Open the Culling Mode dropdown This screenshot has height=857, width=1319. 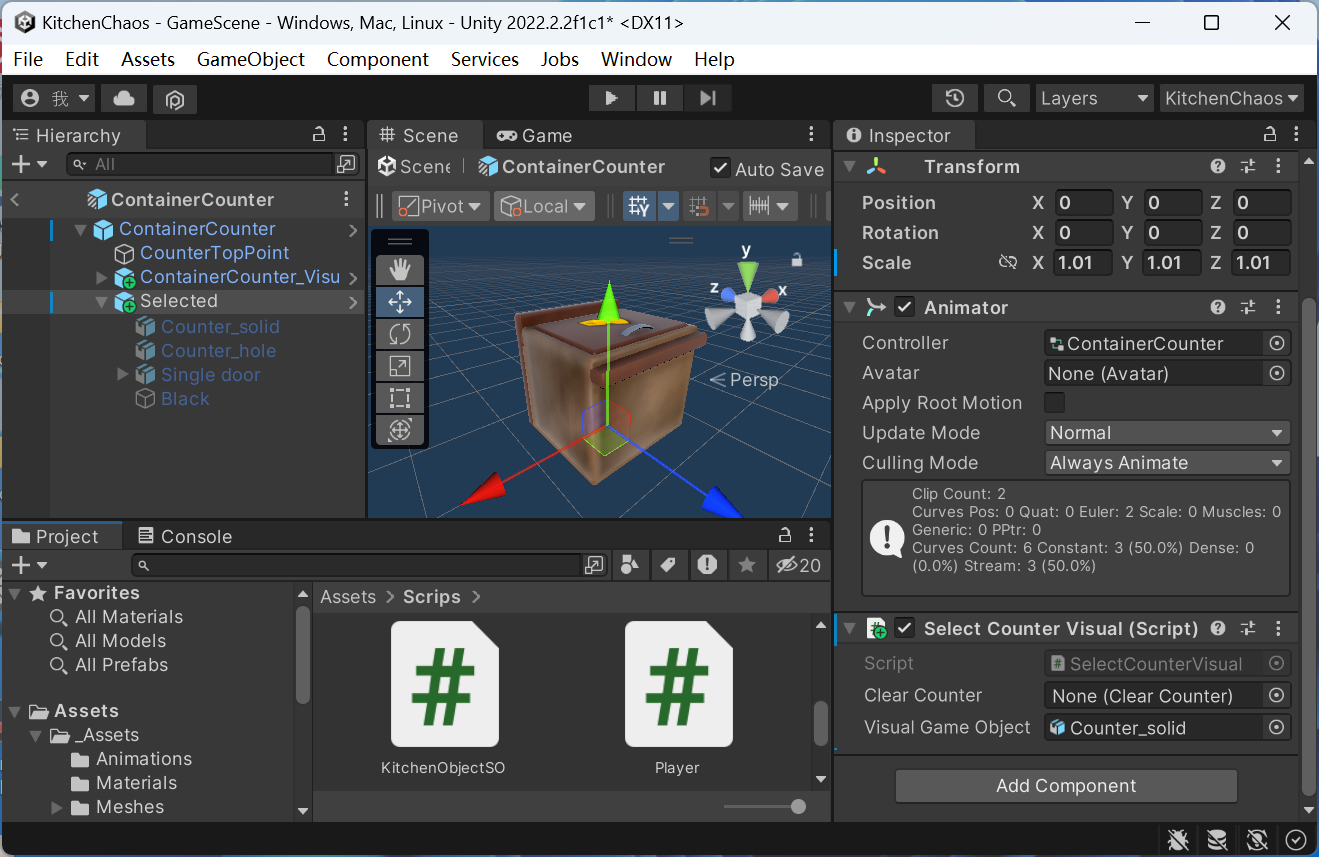click(1167, 463)
